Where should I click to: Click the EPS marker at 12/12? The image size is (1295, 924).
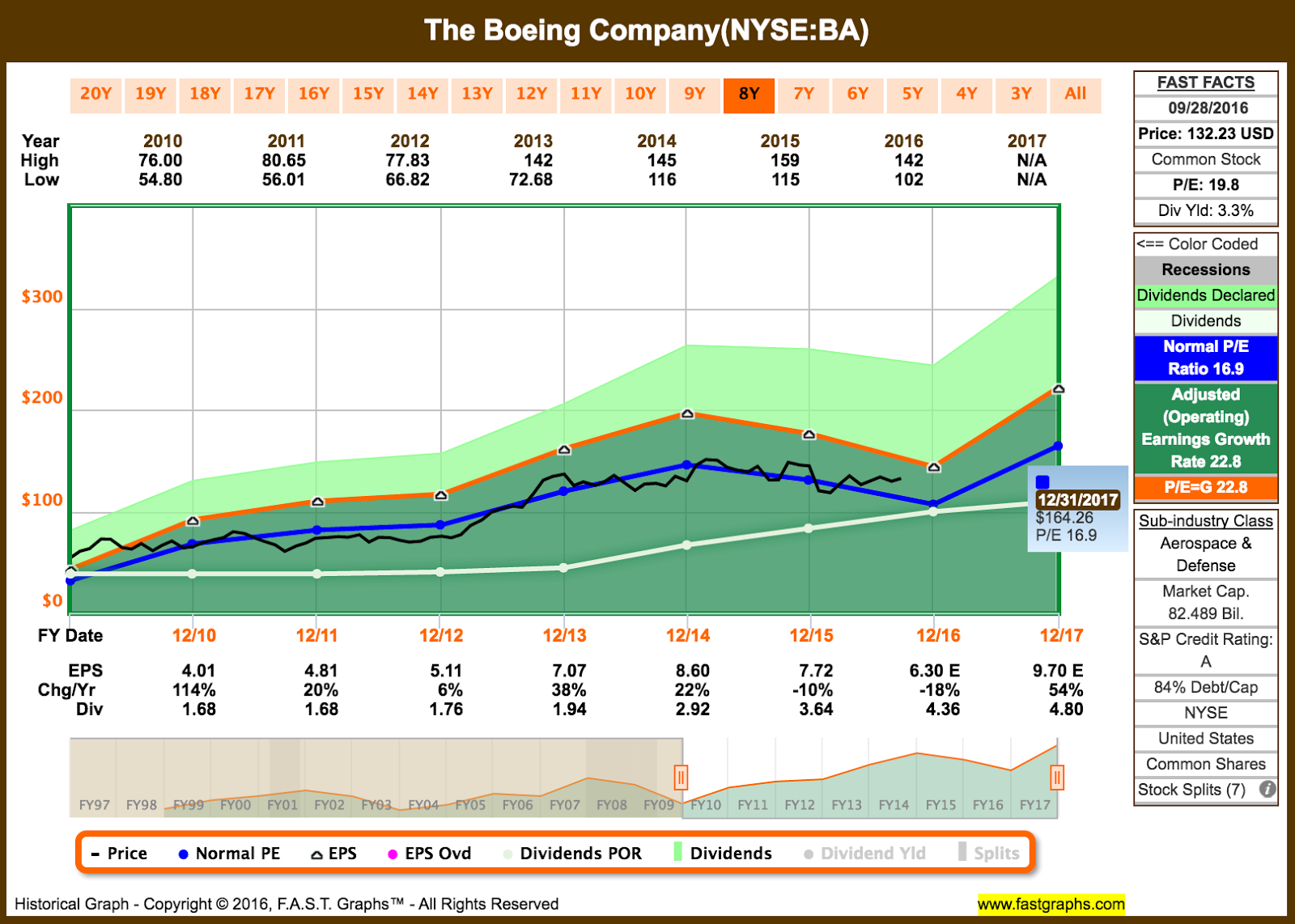[x=440, y=494]
